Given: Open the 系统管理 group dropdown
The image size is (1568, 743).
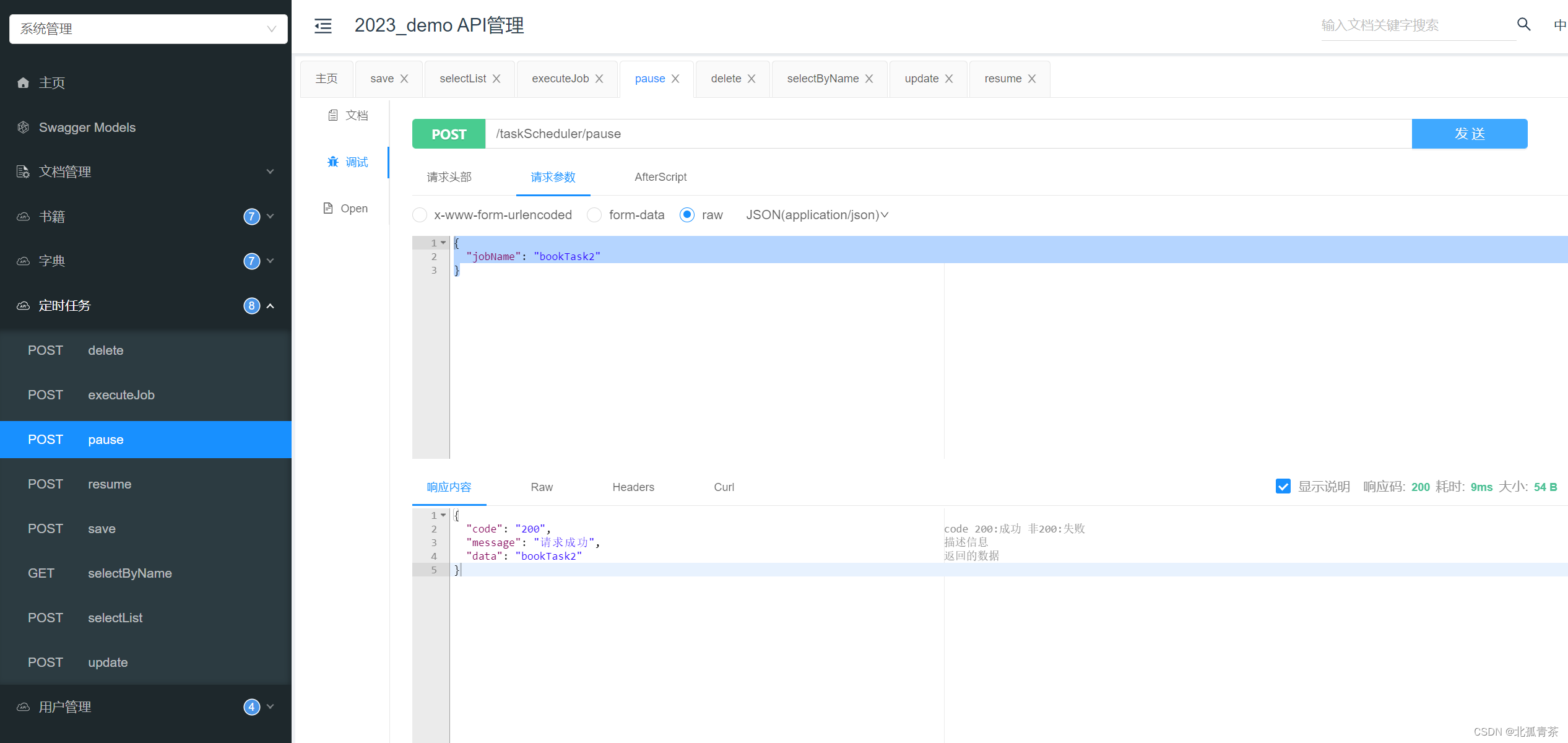Looking at the screenshot, I should click(x=149, y=29).
